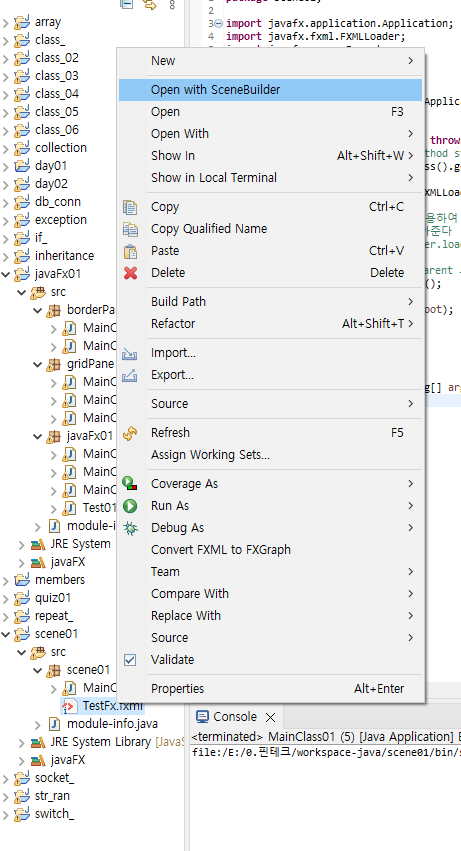461x851 pixels.
Task: Click the javaFx01 project icon
Action: click(x=22, y=274)
